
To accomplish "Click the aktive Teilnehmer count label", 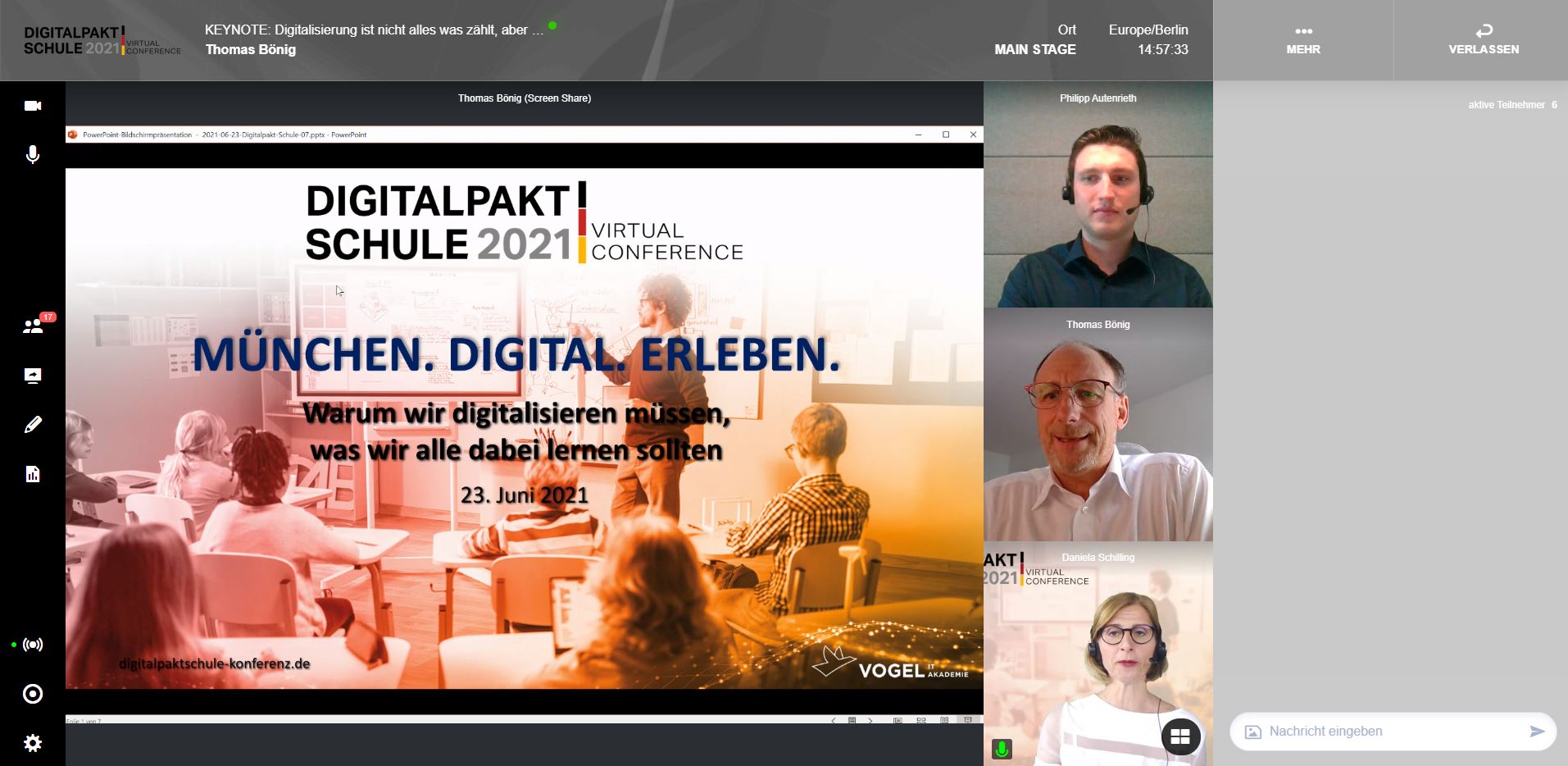I will 1512,105.
